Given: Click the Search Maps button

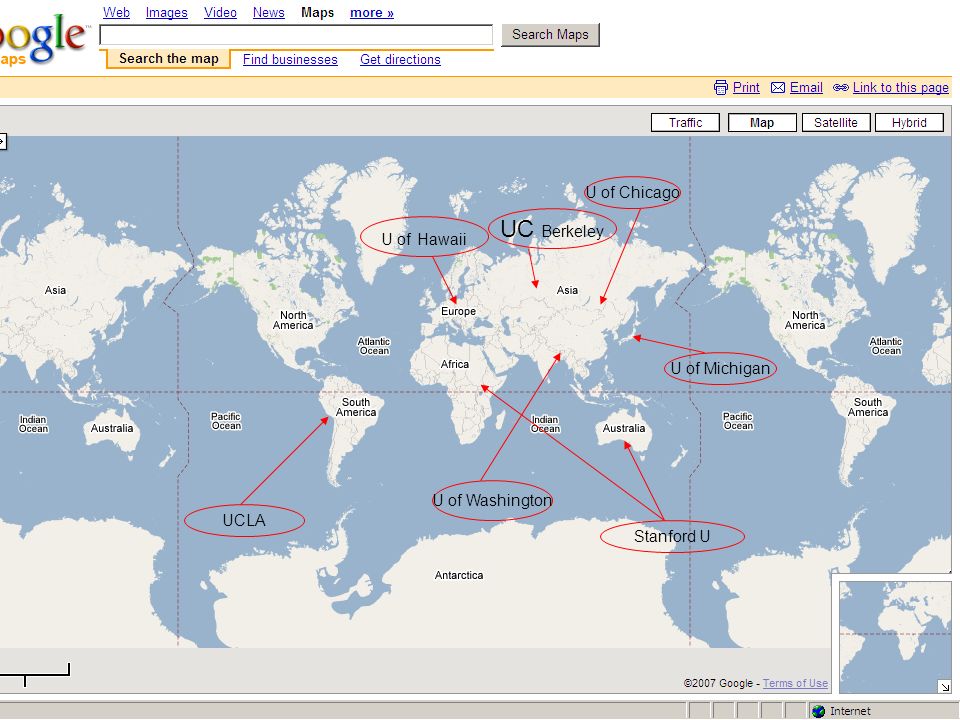Looking at the screenshot, I should 550,35.
